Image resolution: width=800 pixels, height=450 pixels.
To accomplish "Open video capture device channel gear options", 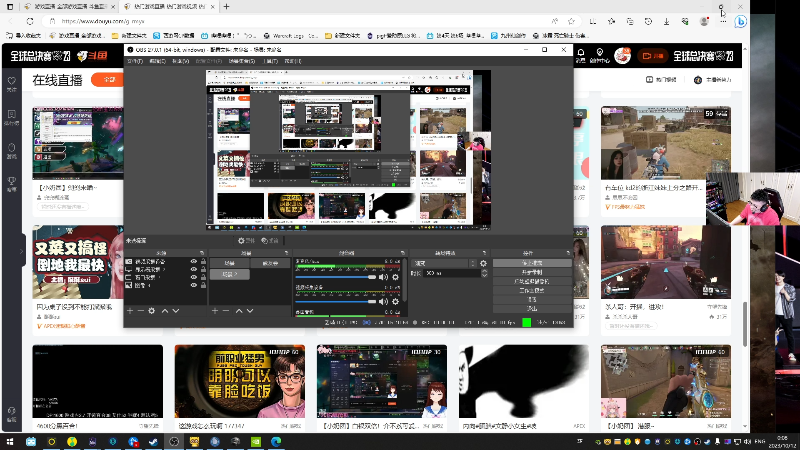I will pos(395,302).
